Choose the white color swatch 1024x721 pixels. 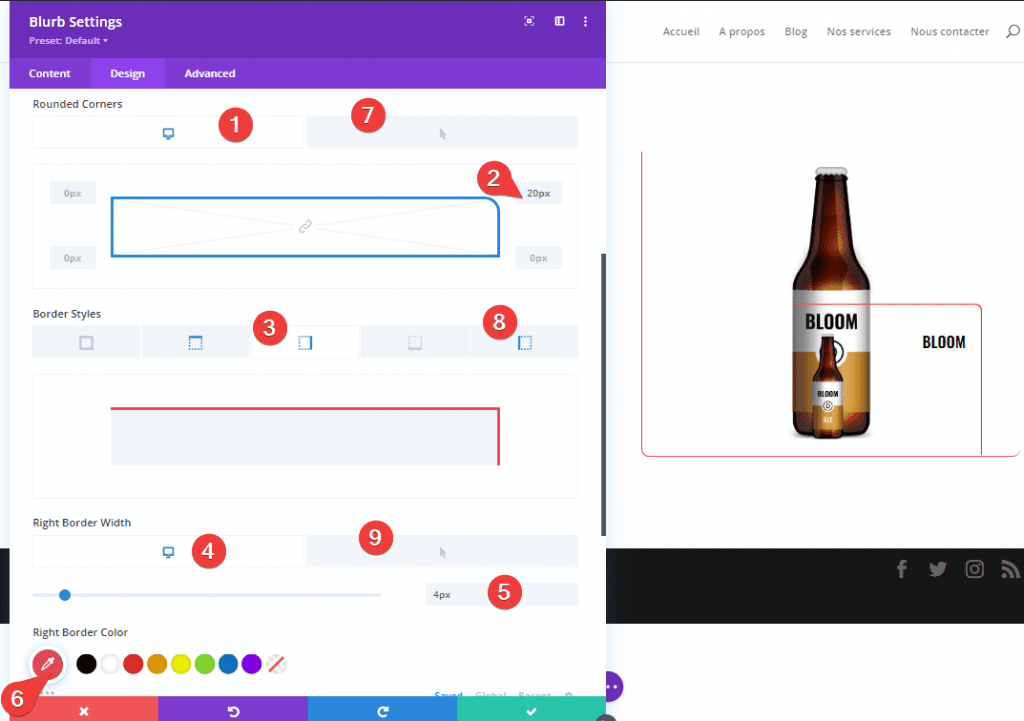click(x=110, y=664)
